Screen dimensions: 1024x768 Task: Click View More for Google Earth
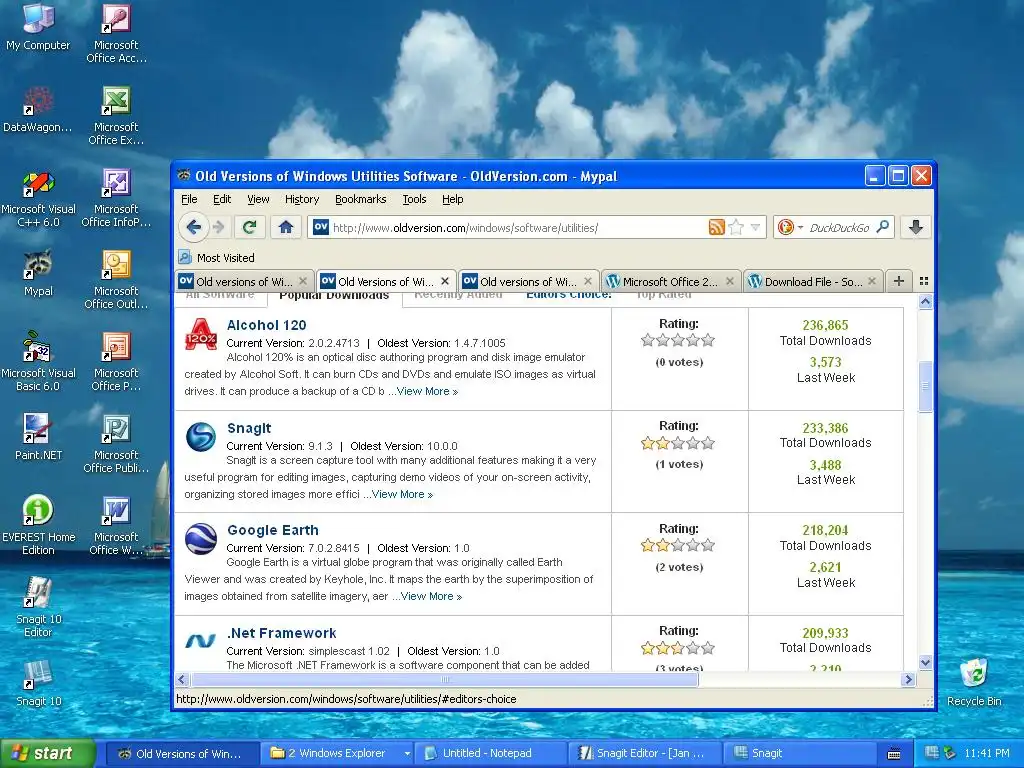tap(431, 596)
